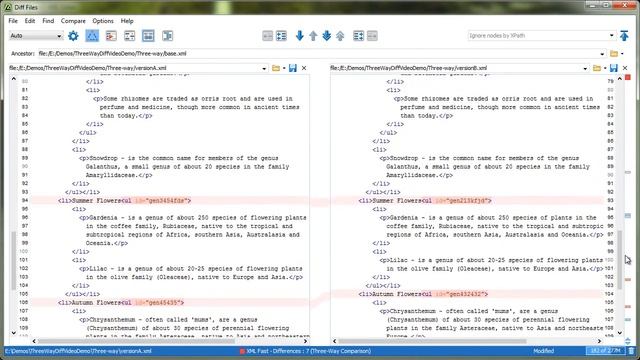Screen dimensions: 640x360
Task: Click the highlighted Summer Flowers line in left pane
Action: pos(170,200)
